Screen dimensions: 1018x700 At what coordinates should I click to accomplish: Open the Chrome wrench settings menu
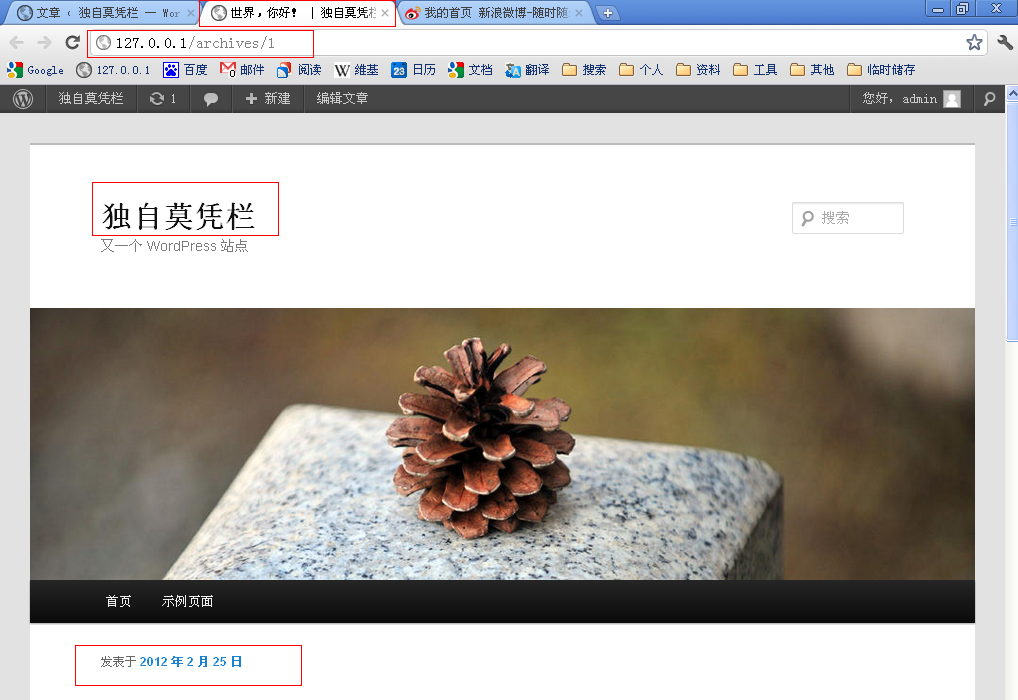pos(1004,43)
